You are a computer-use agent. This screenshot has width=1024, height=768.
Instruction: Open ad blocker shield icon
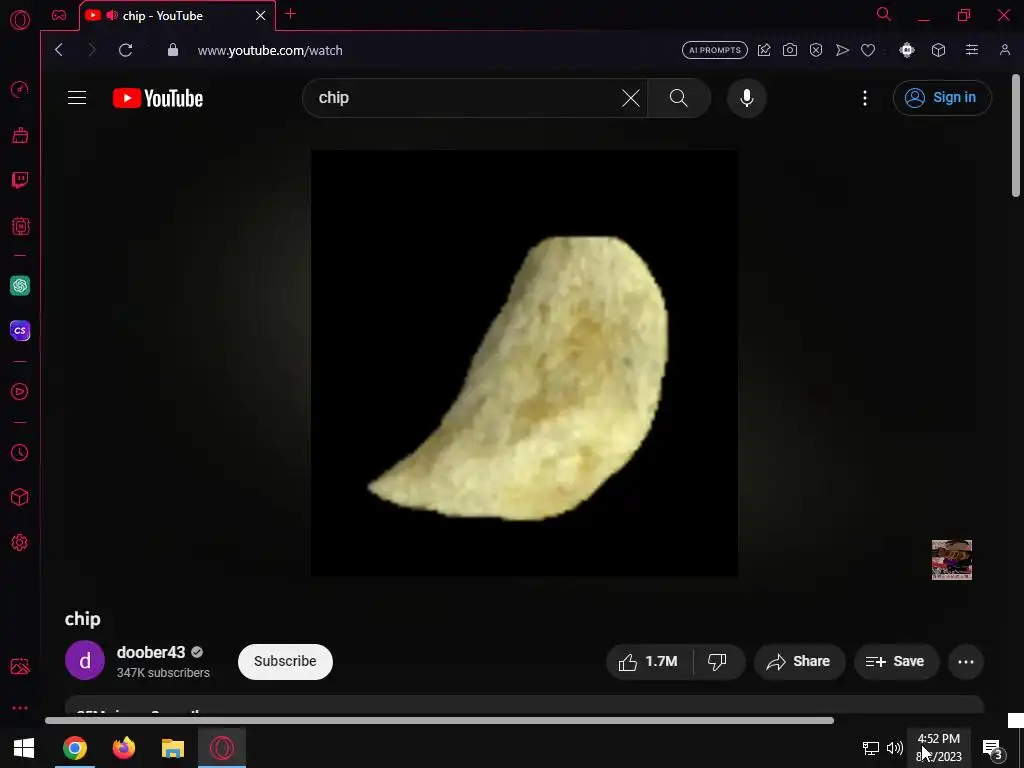coord(816,50)
